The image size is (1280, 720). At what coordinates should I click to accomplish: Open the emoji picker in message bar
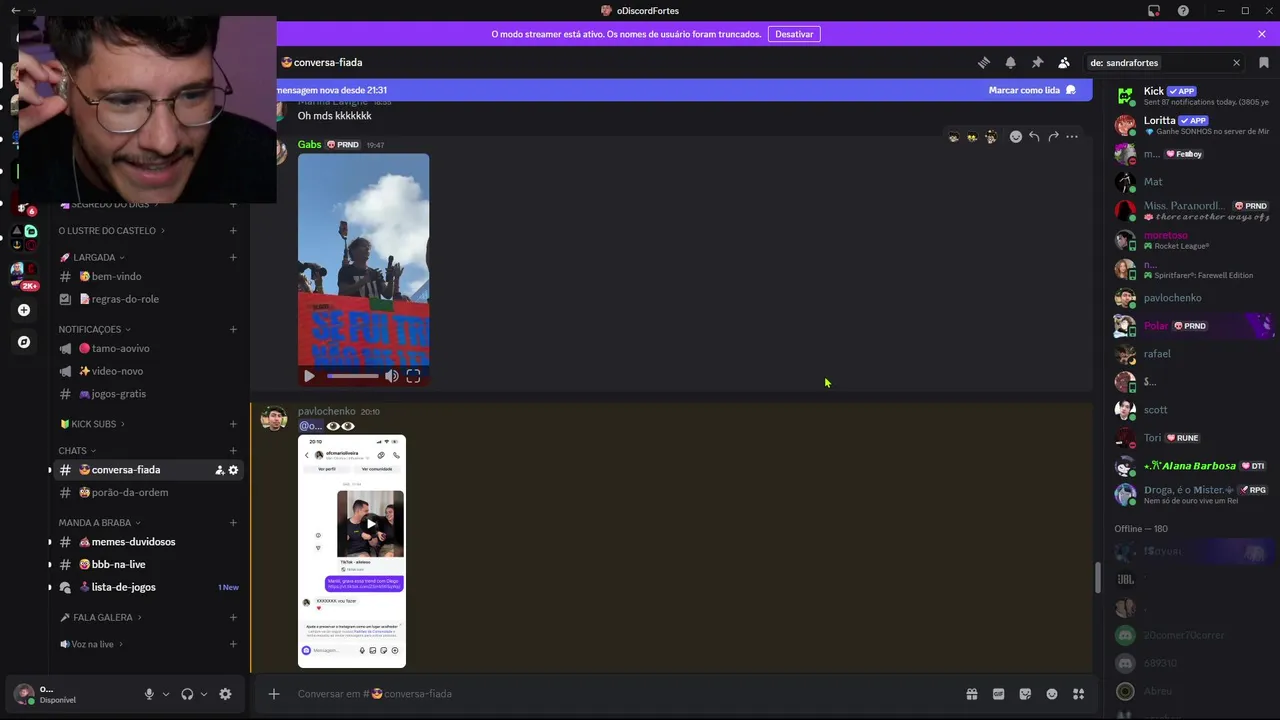coord(1052,694)
